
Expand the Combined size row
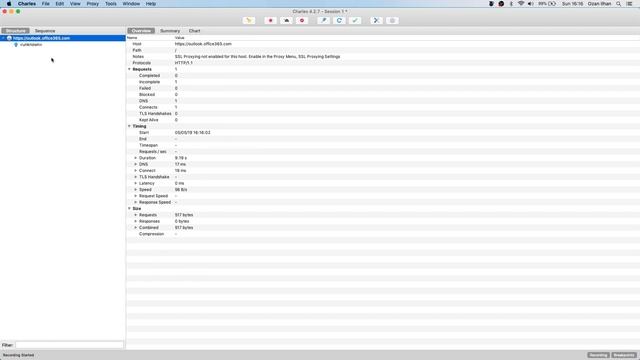136,227
